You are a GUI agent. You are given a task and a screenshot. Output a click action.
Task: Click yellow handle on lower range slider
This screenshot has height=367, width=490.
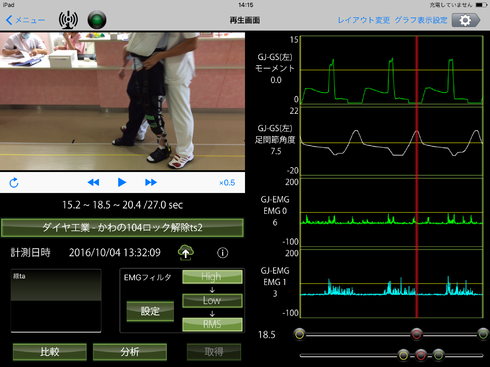pos(403,355)
